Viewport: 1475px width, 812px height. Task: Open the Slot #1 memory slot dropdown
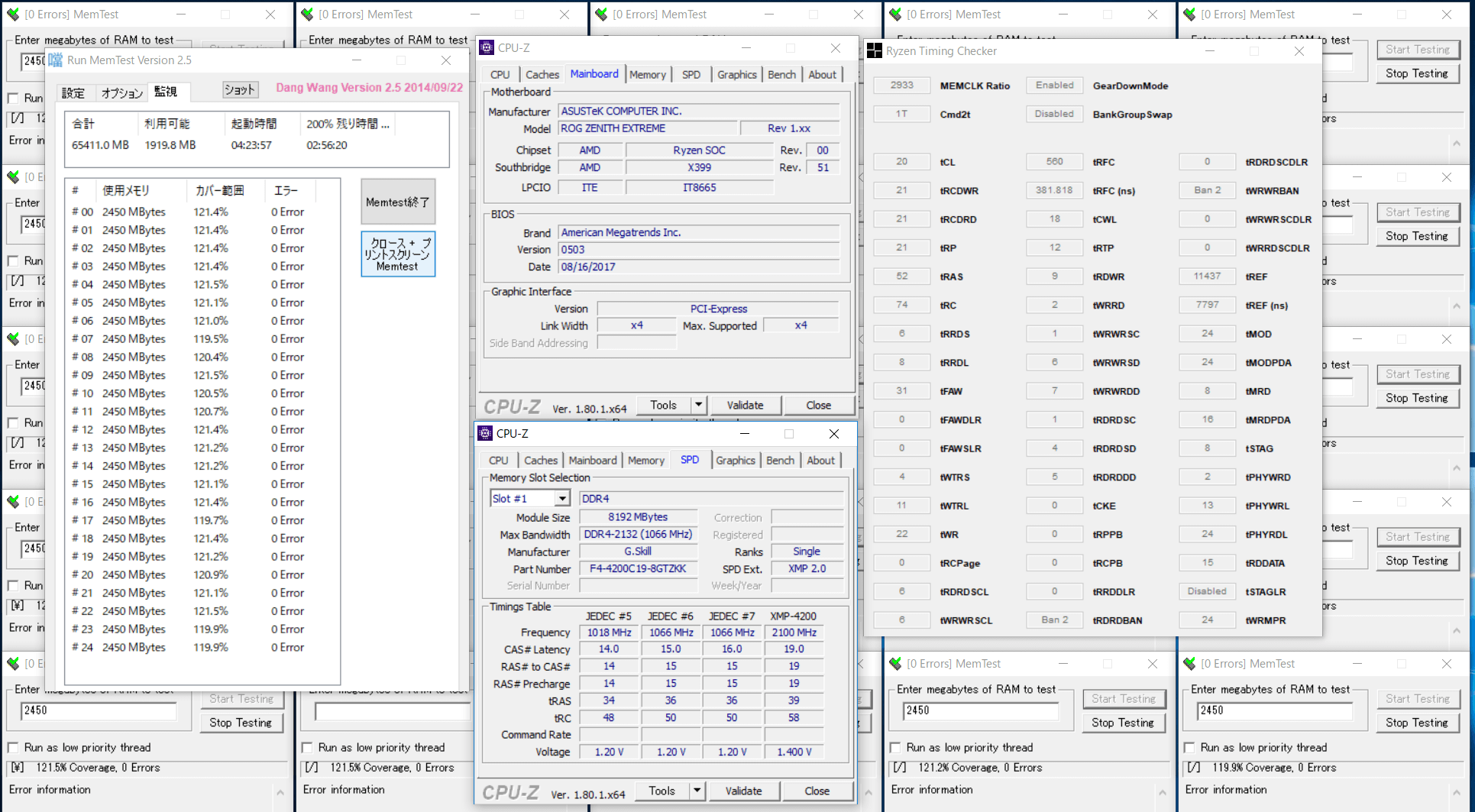[x=562, y=498]
